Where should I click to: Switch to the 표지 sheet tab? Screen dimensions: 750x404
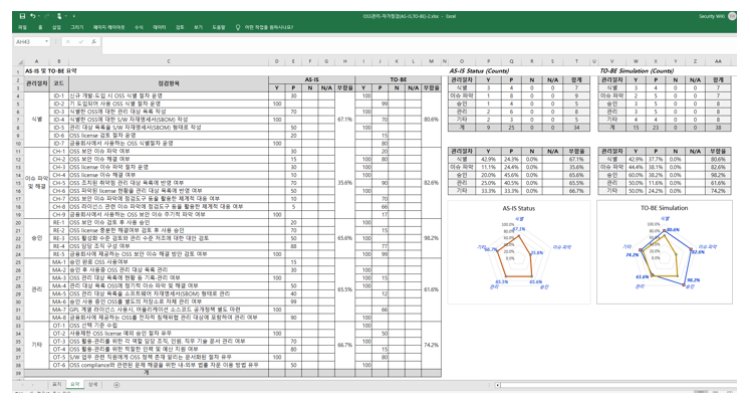(x=57, y=383)
